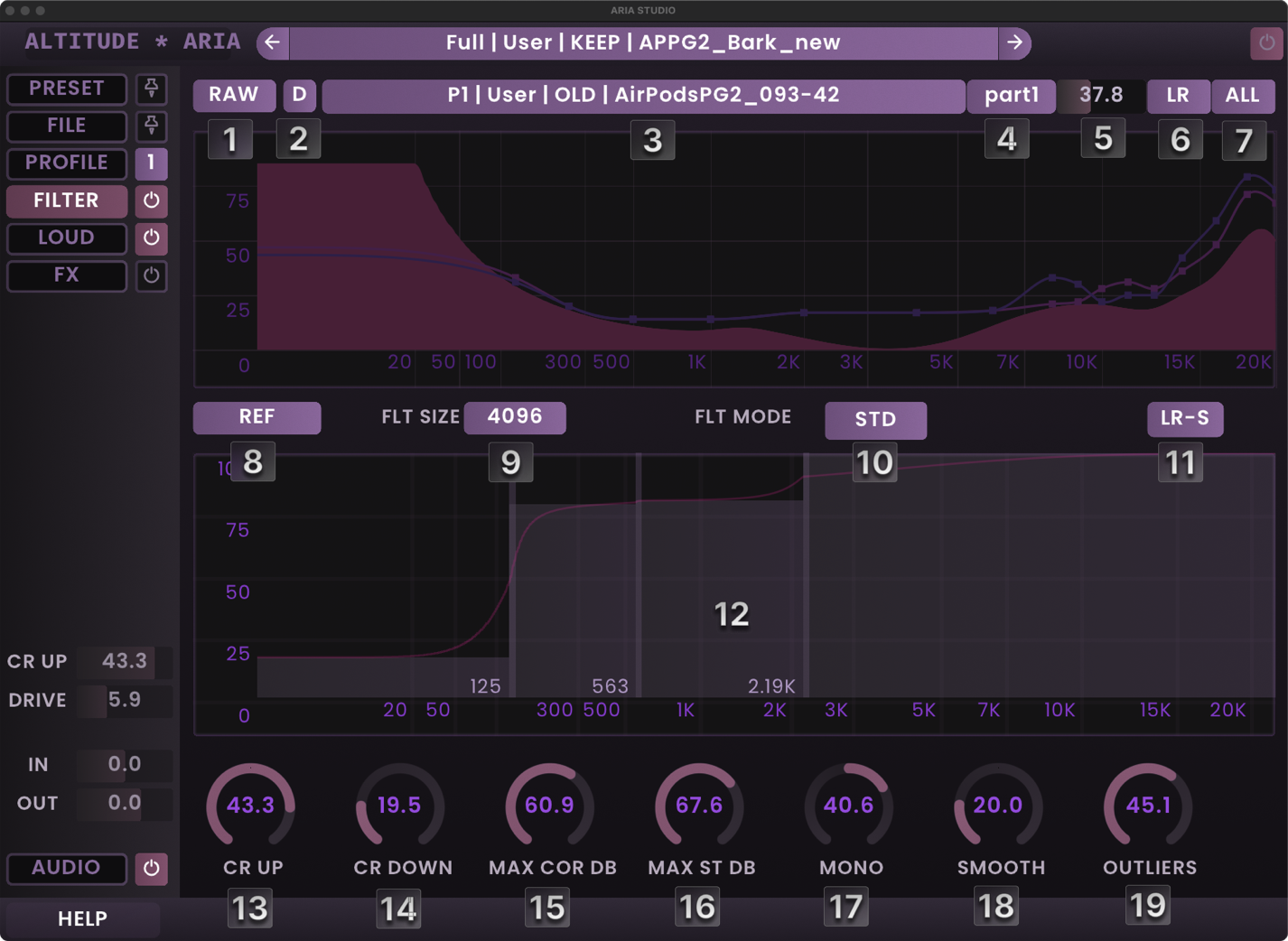1288x941 pixels.
Task: Click the pin icon beside FILE
Action: (x=151, y=126)
